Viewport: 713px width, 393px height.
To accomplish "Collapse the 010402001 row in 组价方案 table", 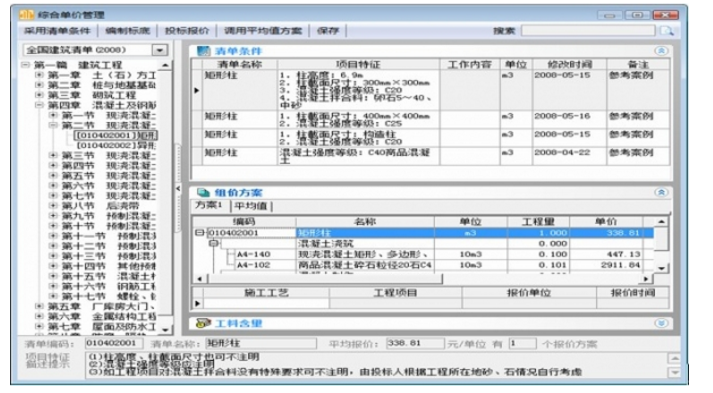I will pos(199,233).
